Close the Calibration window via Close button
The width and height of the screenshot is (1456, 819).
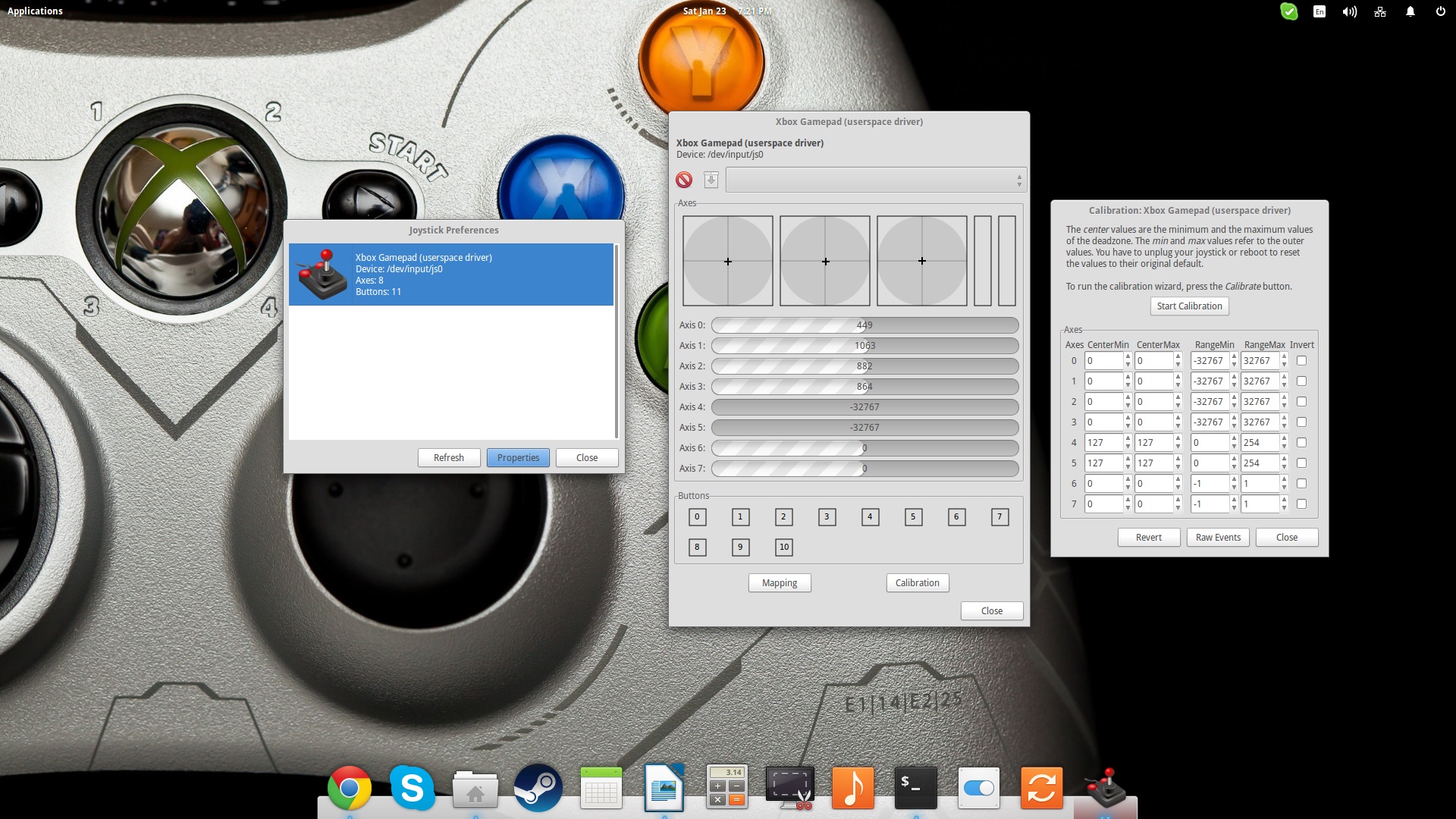(1287, 538)
